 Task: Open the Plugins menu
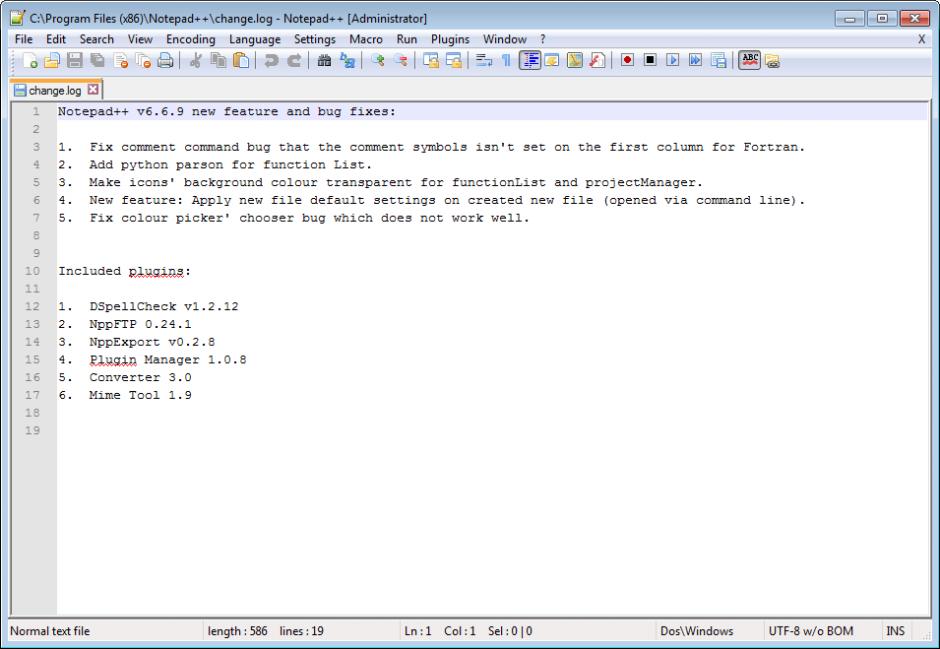[x=450, y=39]
